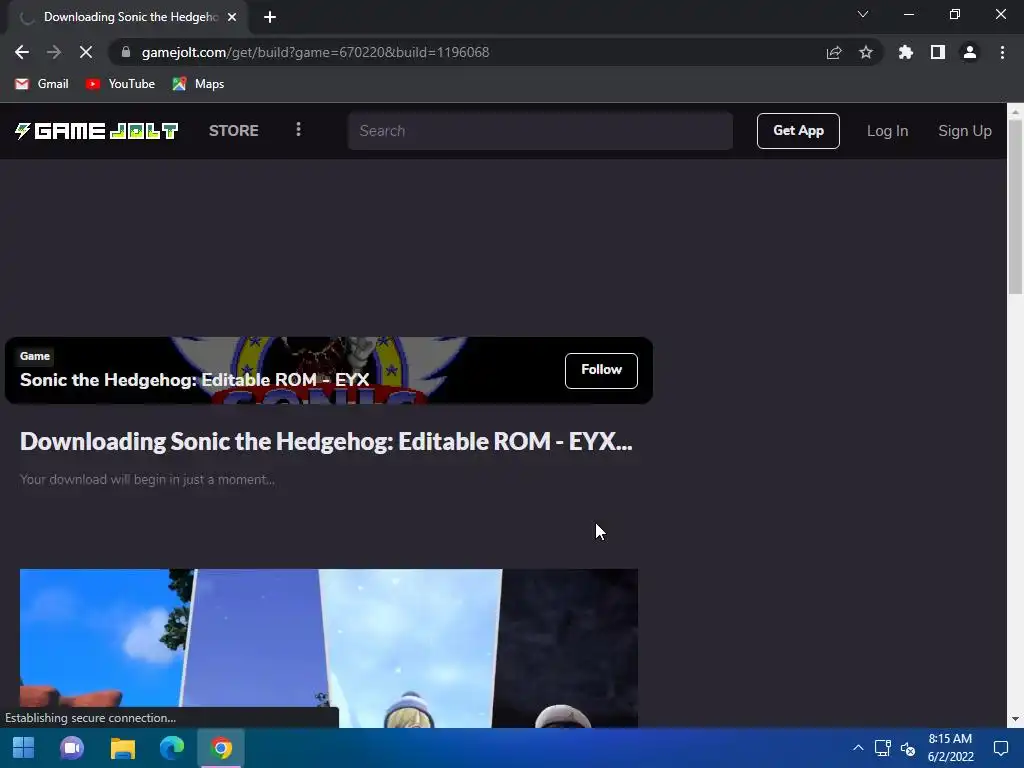
Task: Open the clock showing 8:15 AM
Action: (950, 748)
